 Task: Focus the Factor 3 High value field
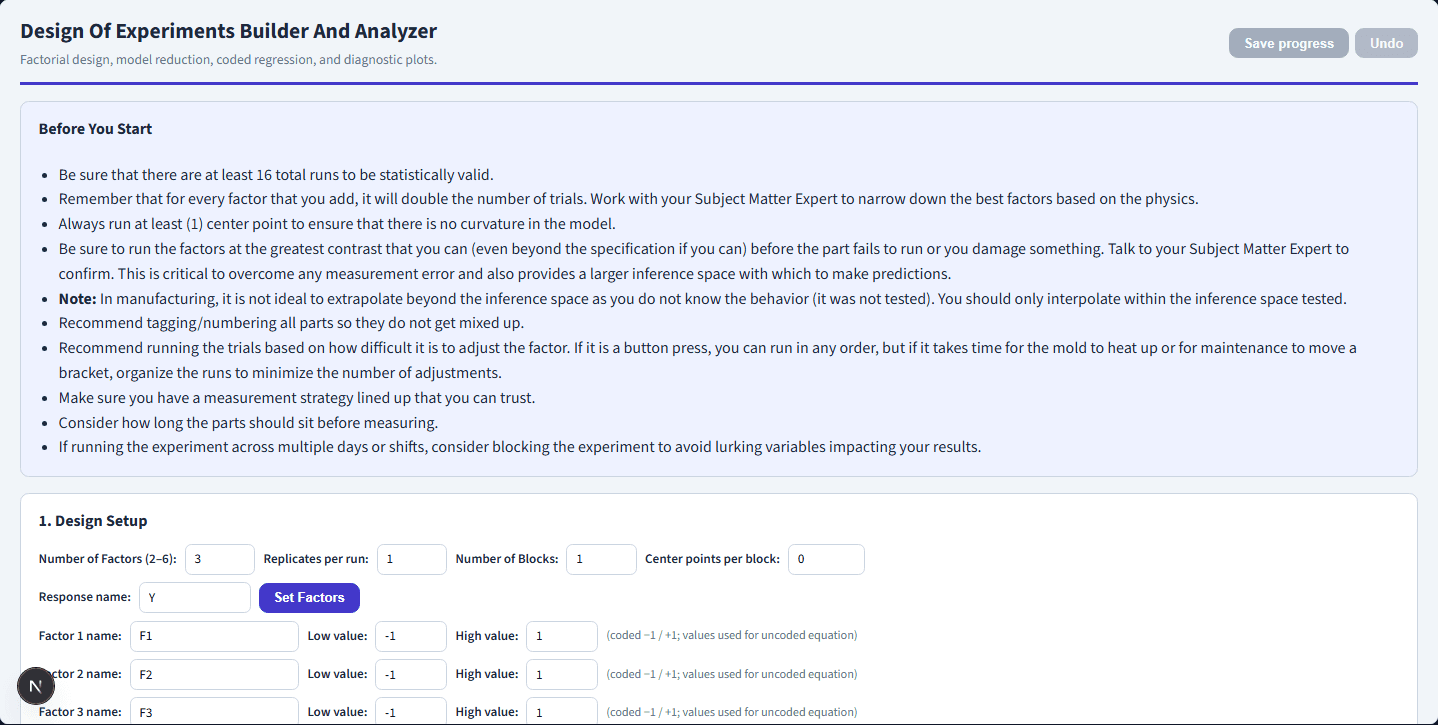(562, 712)
